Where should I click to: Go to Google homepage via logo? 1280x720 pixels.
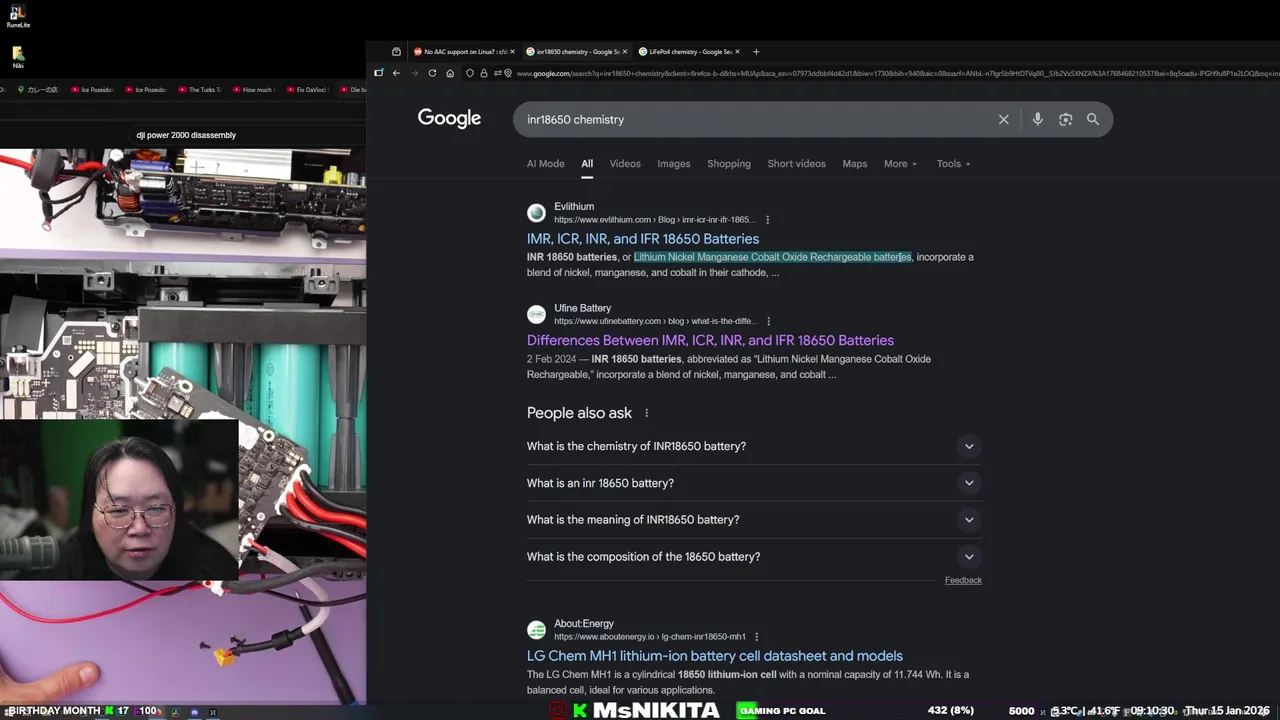449,118
